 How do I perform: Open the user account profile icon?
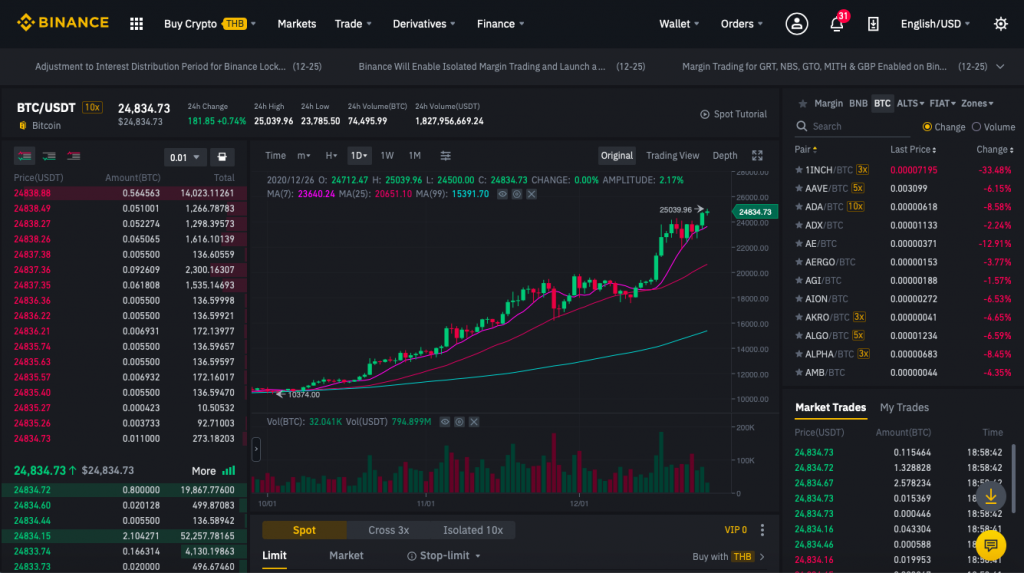pyautogui.click(x=796, y=24)
